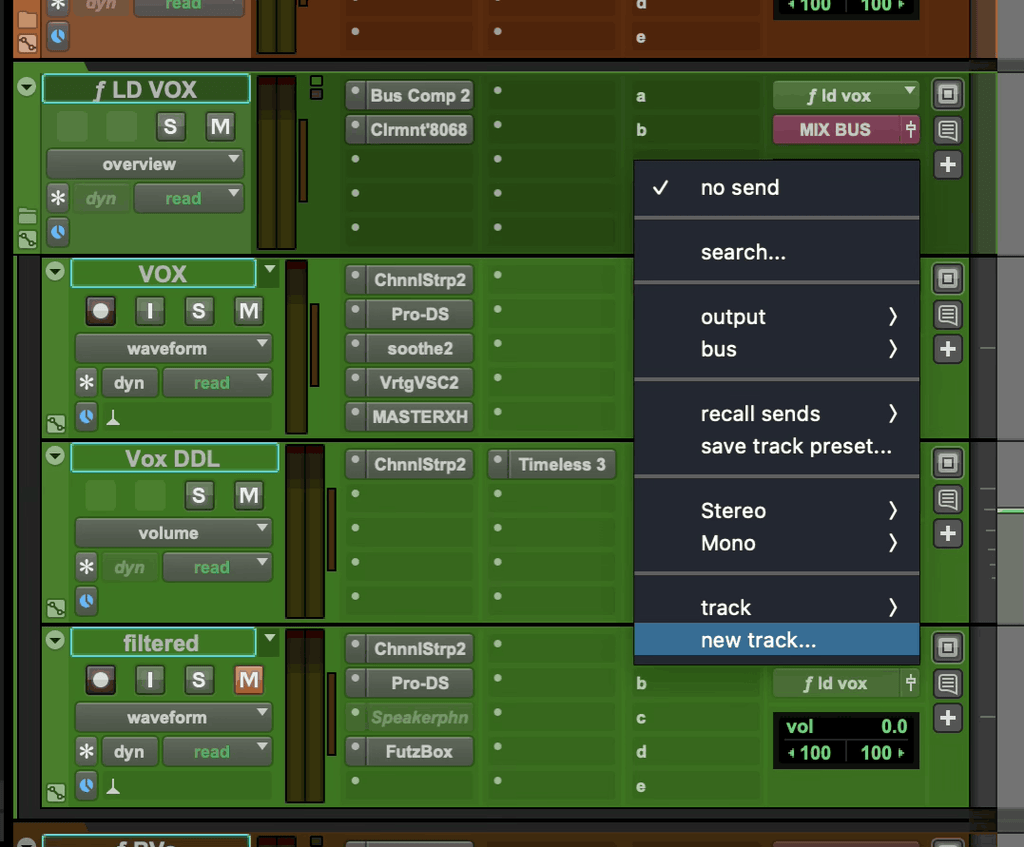Unmute the filtered track
Viewport: 1024px width, 847px height.
[248, 680]
